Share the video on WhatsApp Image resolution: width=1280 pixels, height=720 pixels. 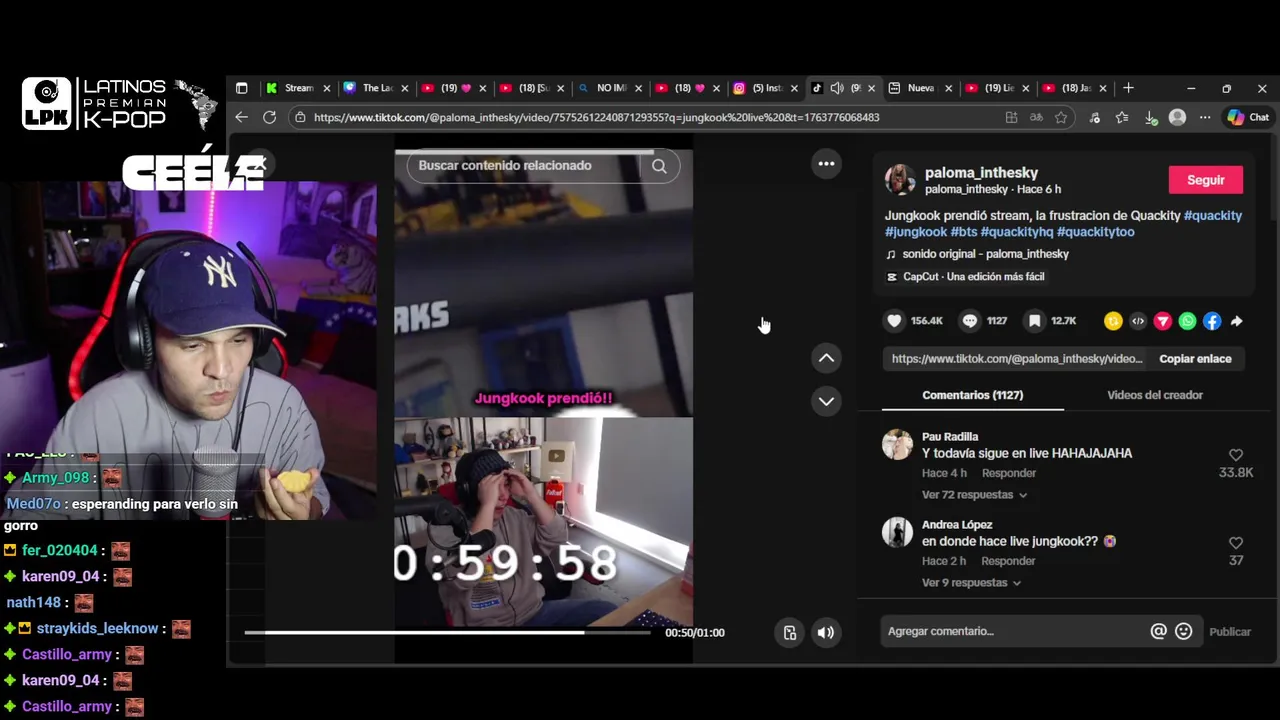click(x=1187, y=321)
